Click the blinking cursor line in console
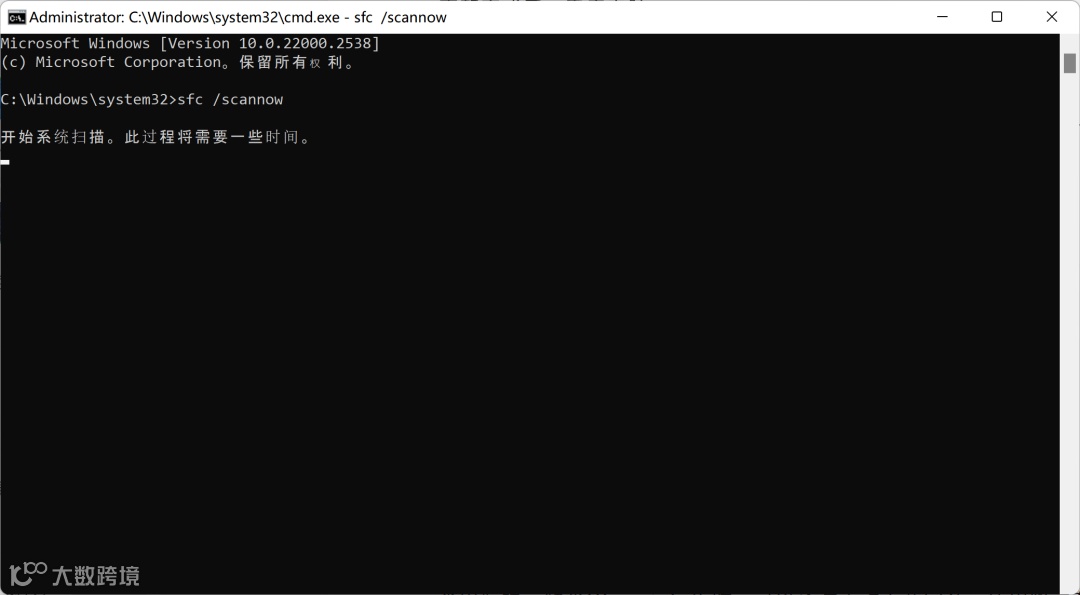Image resolution: width=1080 pixels, height=595 pixels. point(5,163)
